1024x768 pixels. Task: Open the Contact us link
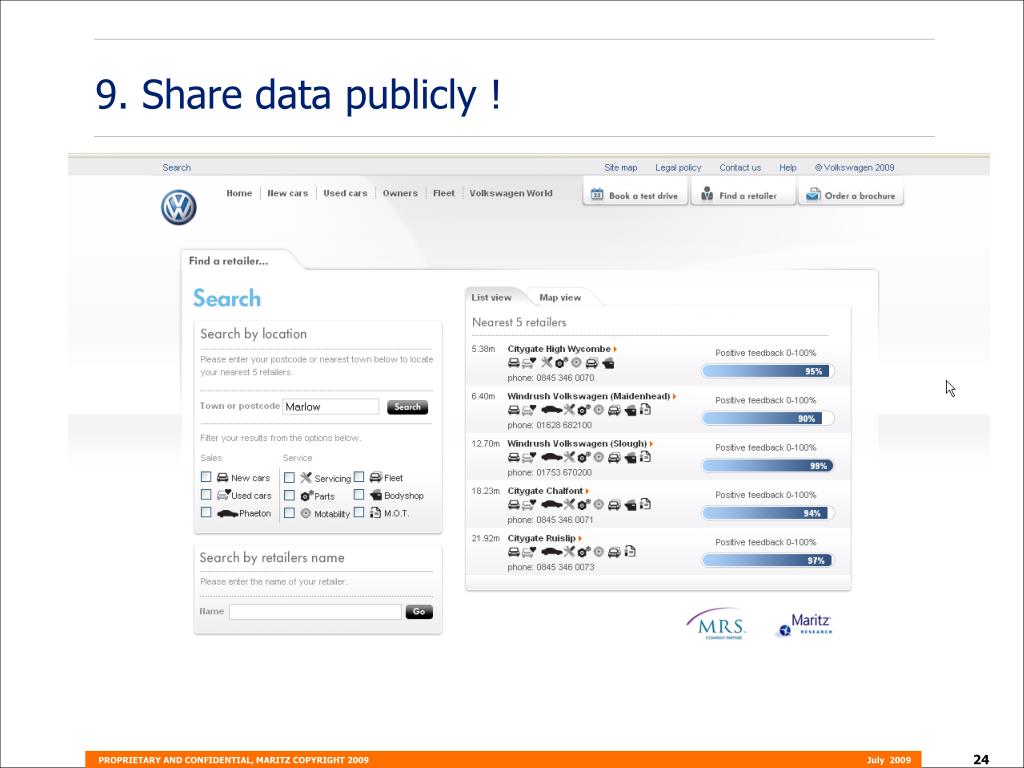[740, 168]
